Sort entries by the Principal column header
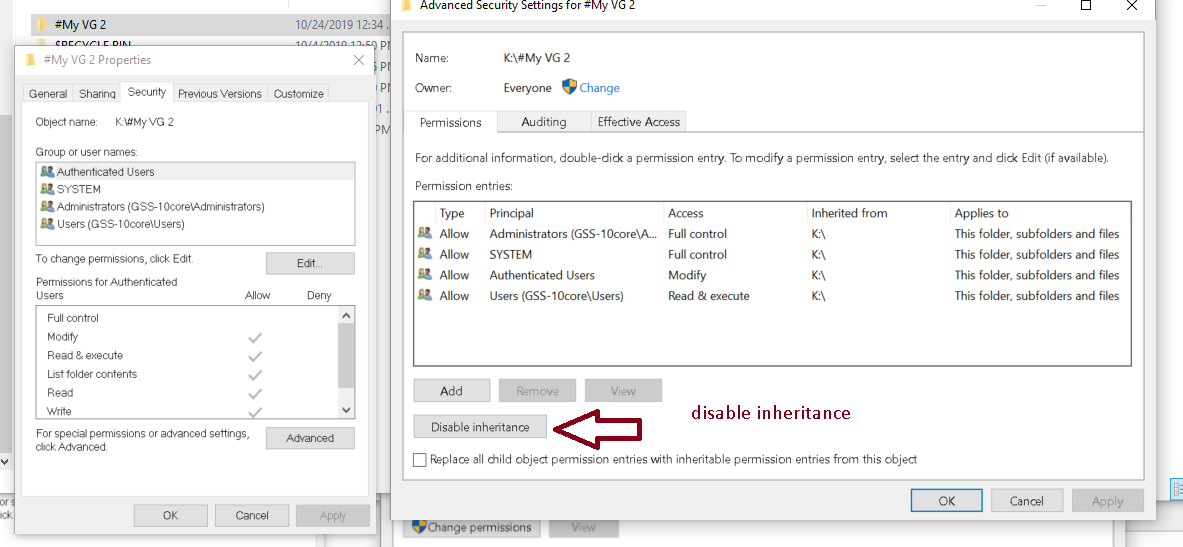This screenshot has height=547, width=1183. pyautogui.click(x=511, y=213)
